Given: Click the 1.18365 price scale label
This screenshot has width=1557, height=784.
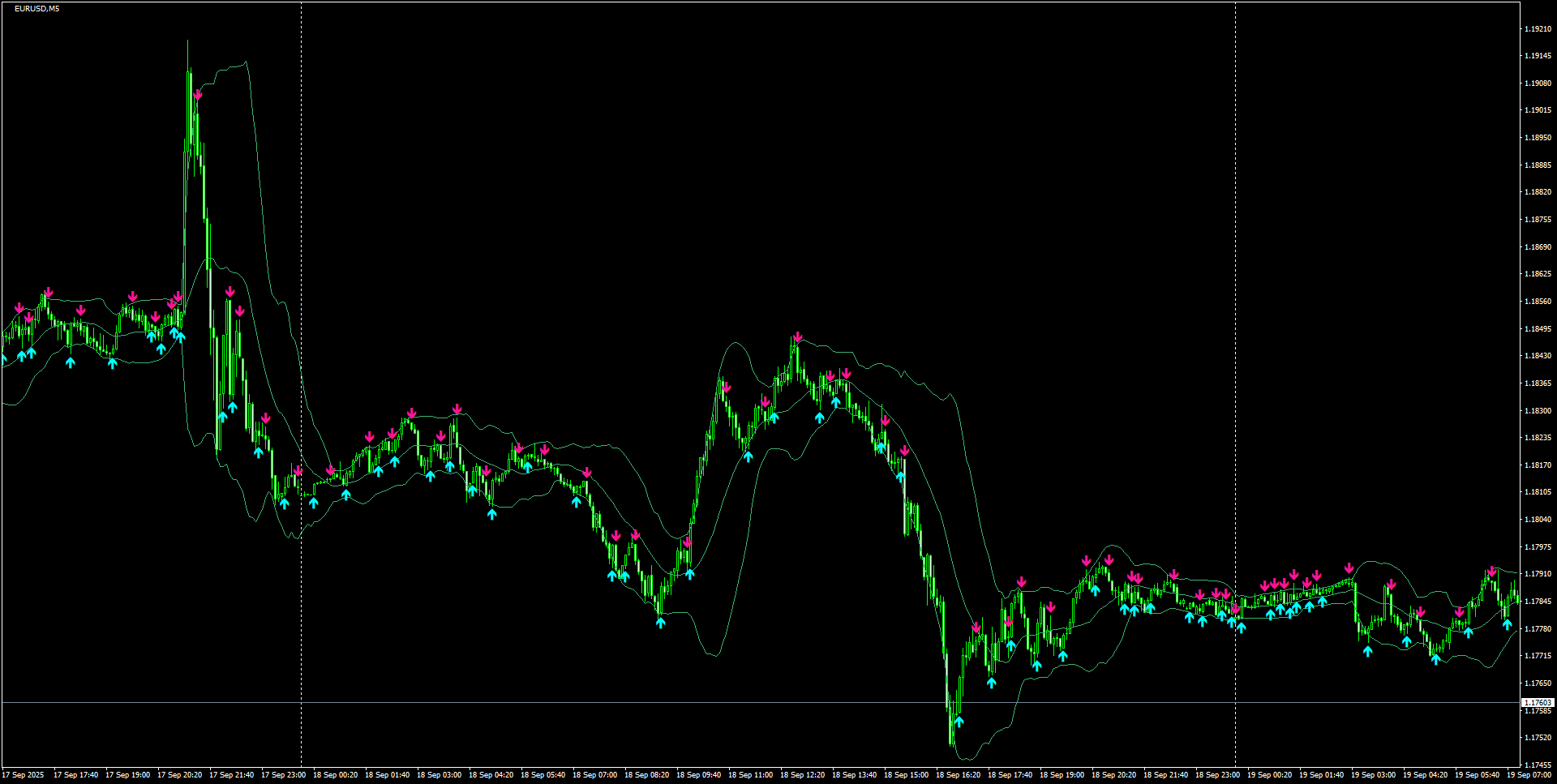Looking at the screenshot, I should (x=1538, y=383).
